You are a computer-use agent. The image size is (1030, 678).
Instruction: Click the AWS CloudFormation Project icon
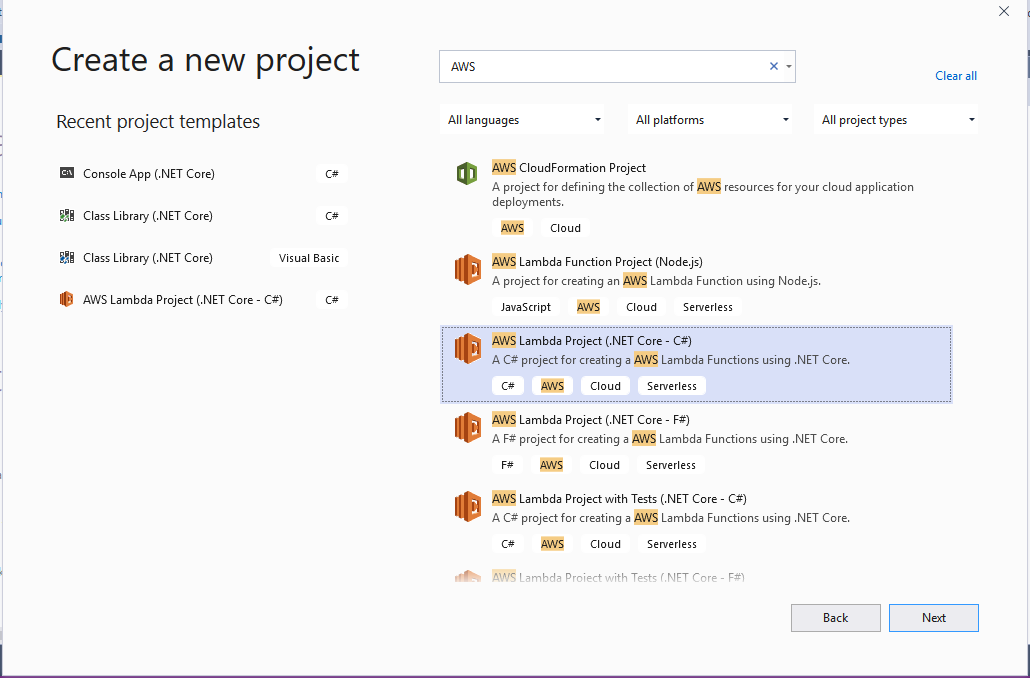[467, 174]
